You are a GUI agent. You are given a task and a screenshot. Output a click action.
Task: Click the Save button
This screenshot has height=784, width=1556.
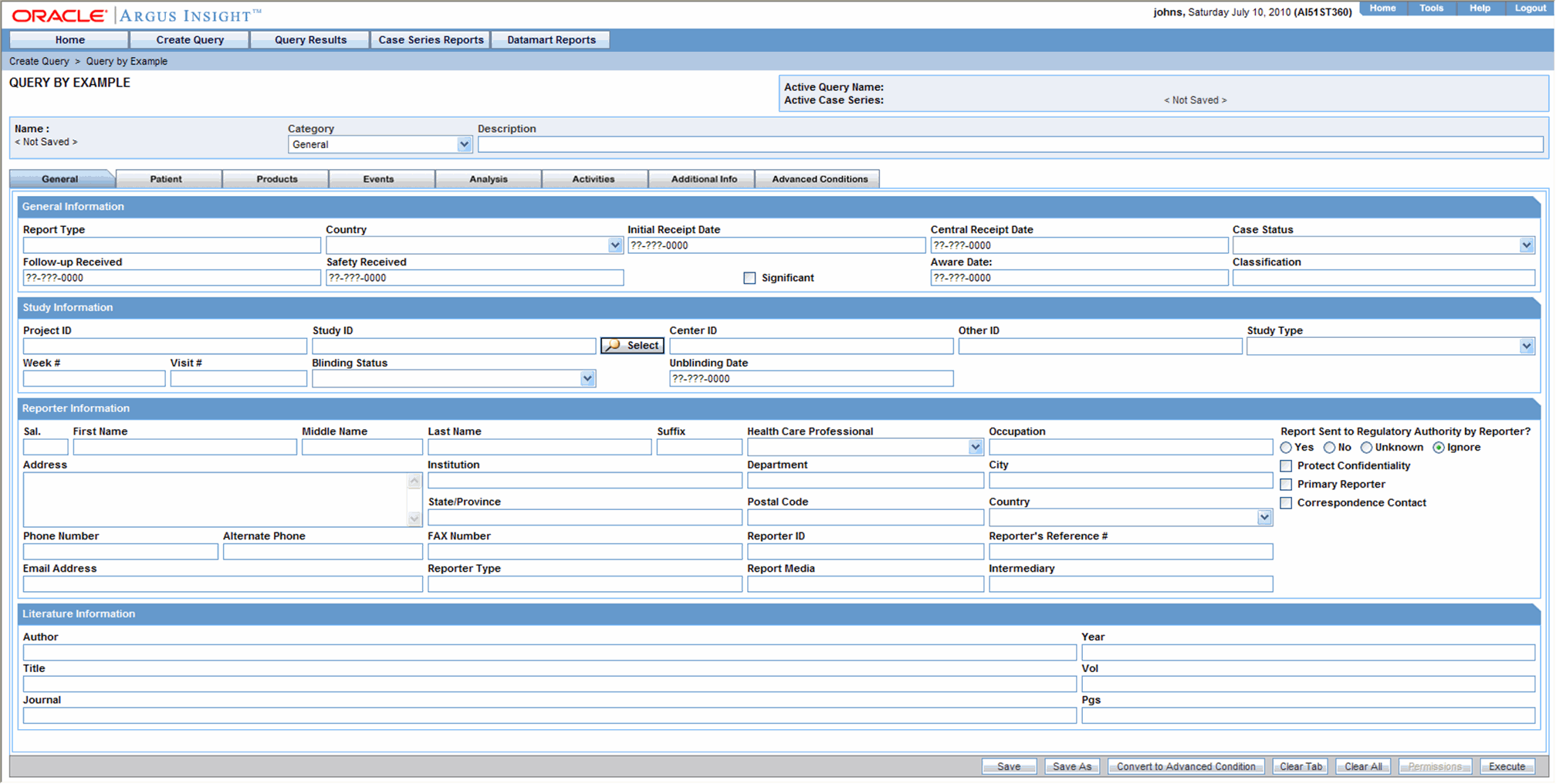[1009, 766]
